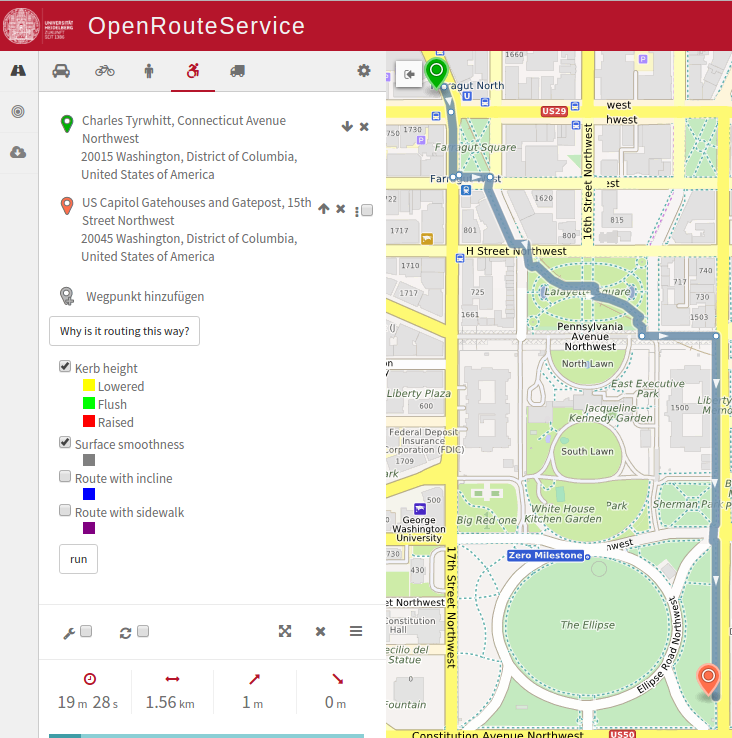Screen dimensions: 732x738
Task: Select the heavy vehicle truck profile
Action: (x=237, y=71)
